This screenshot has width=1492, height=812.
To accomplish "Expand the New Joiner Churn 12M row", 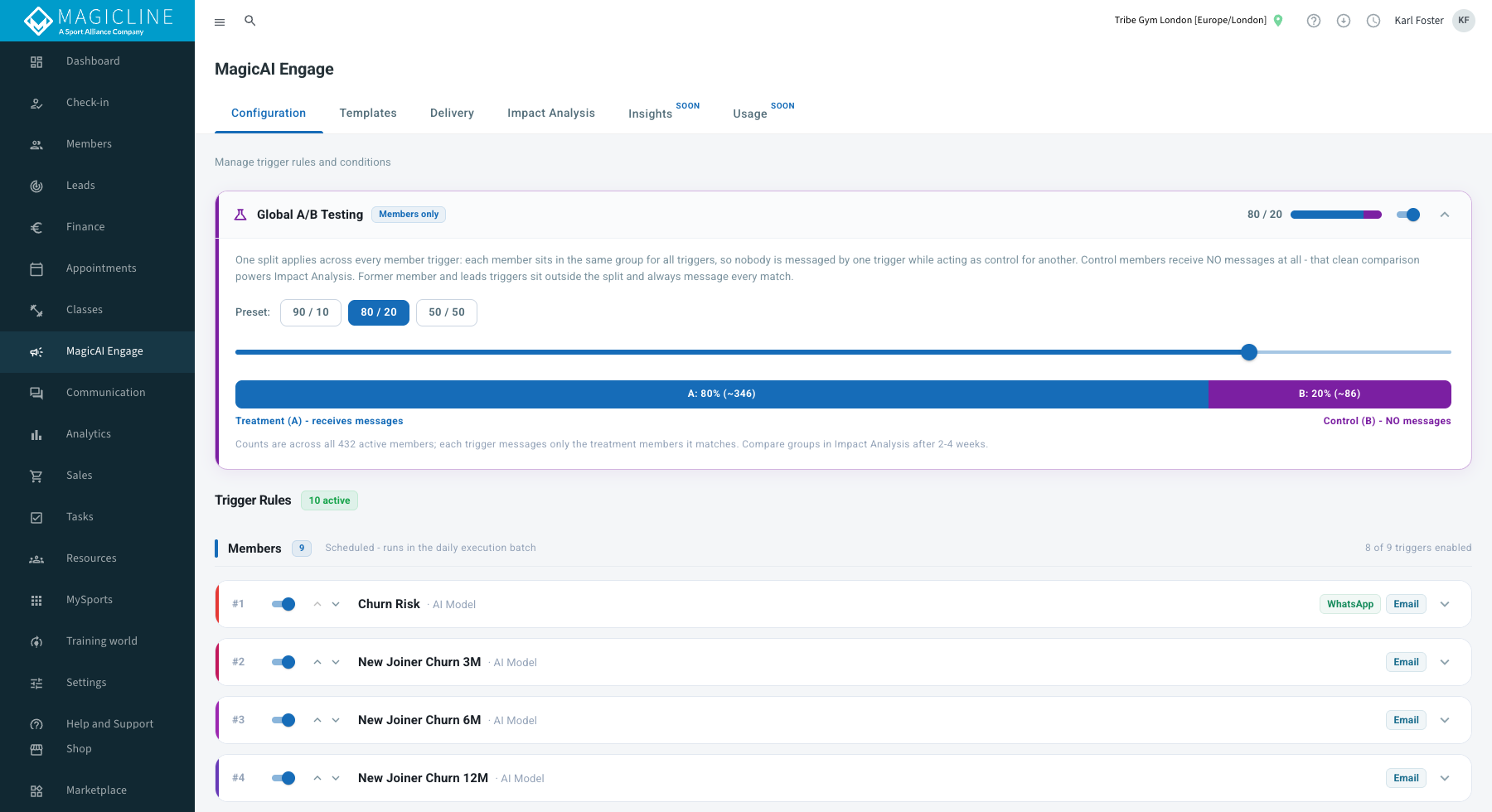I will tap(1445, 778).
